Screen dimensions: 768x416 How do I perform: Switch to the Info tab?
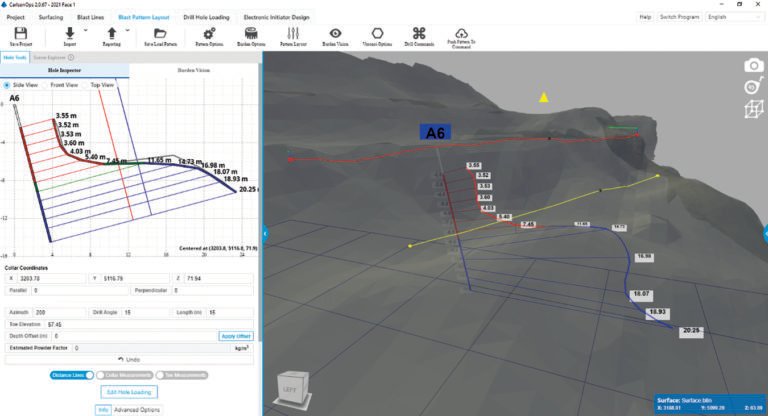[103, 410]
